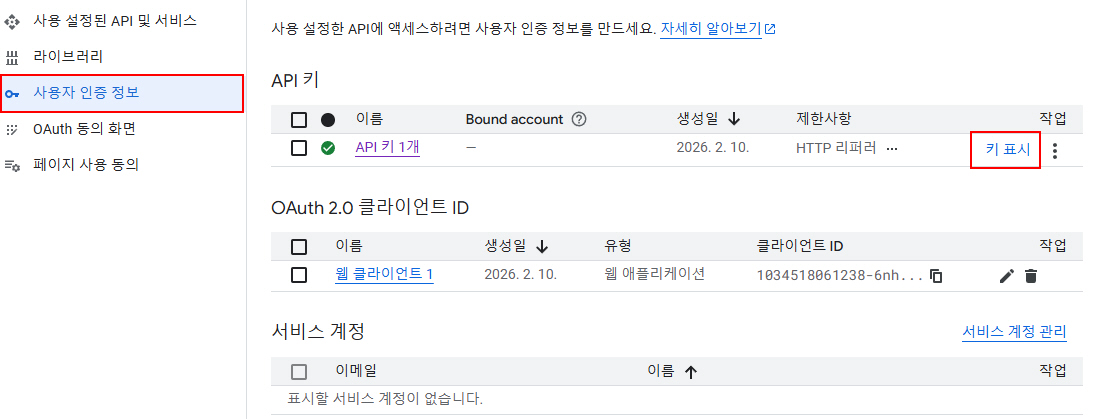Click the 키 표시 button
The height and width of the screenshot is (419, 1094).
point(1006,149)
